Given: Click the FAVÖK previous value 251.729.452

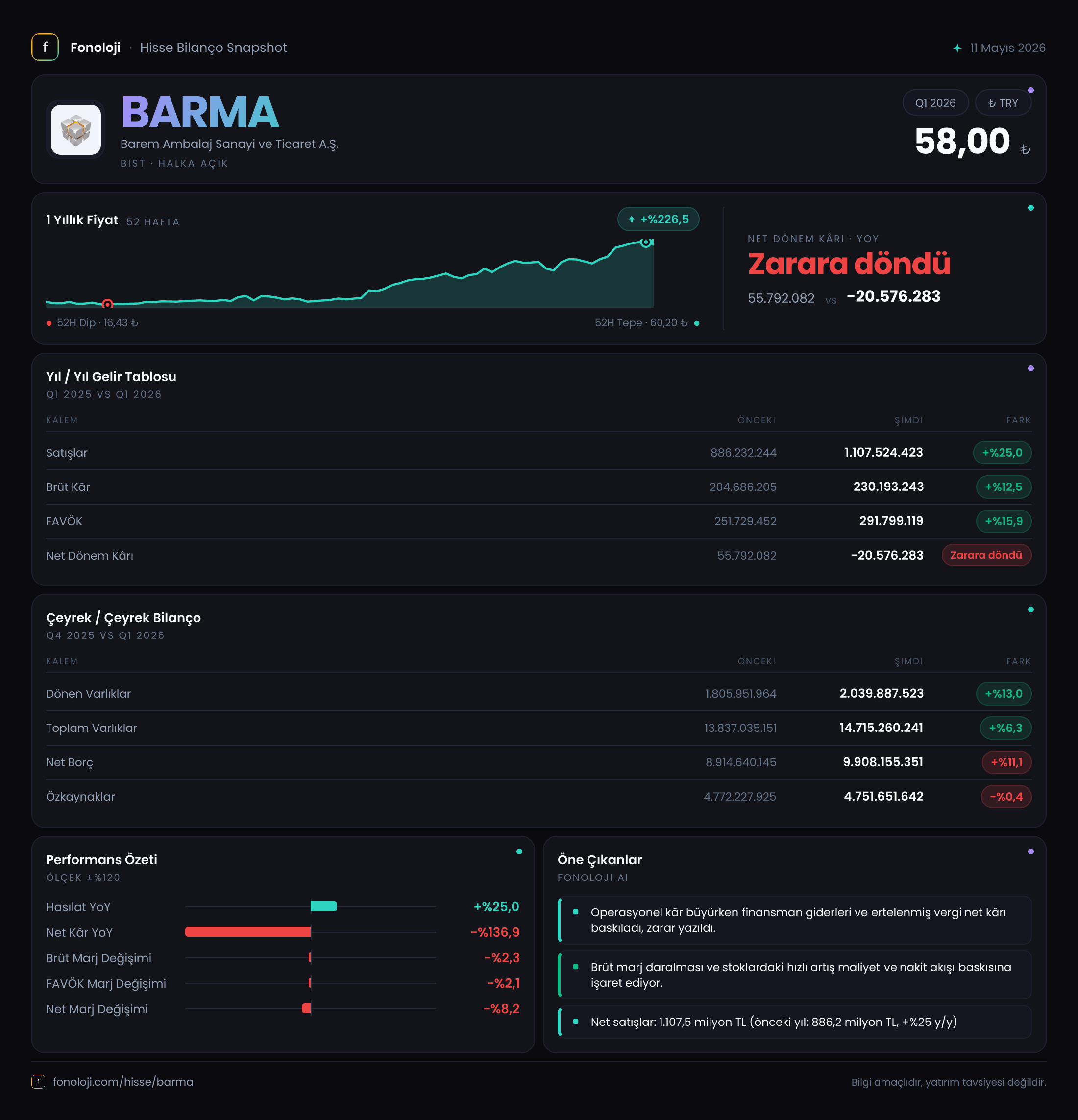Looking at the screenshot, I should 745,521.
